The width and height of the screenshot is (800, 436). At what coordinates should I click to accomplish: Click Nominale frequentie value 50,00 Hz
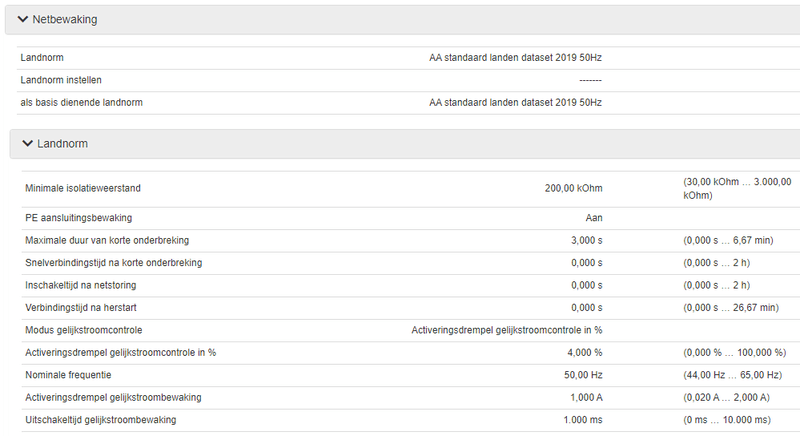pos(582,375)
